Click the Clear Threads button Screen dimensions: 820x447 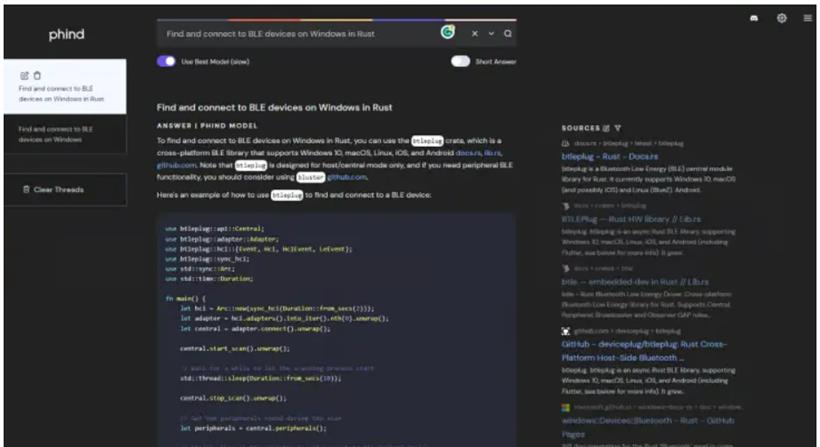click(65, 190)
